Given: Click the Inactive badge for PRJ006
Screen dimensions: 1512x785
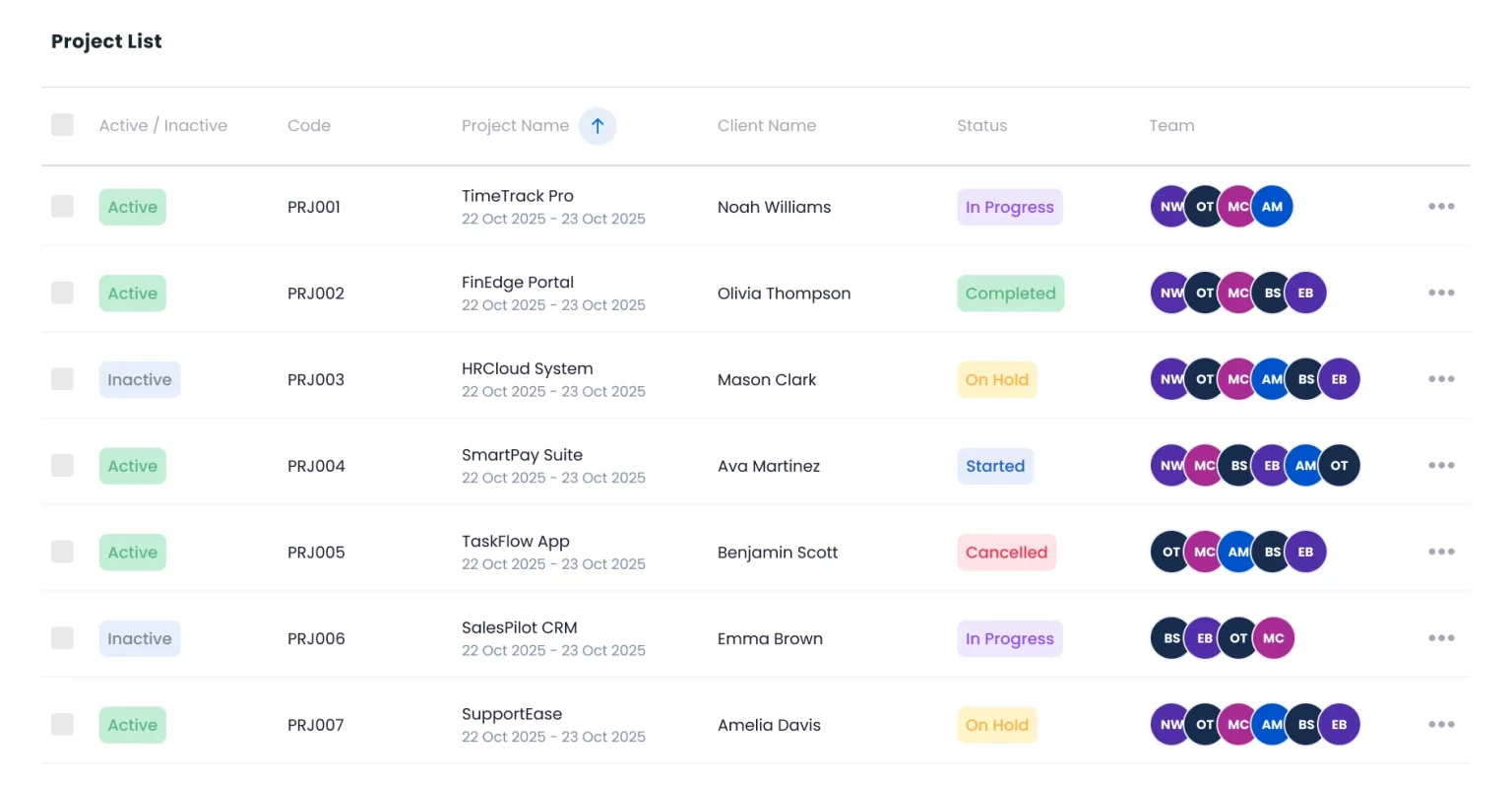Looking at the screenshot, I should (140, 638).
